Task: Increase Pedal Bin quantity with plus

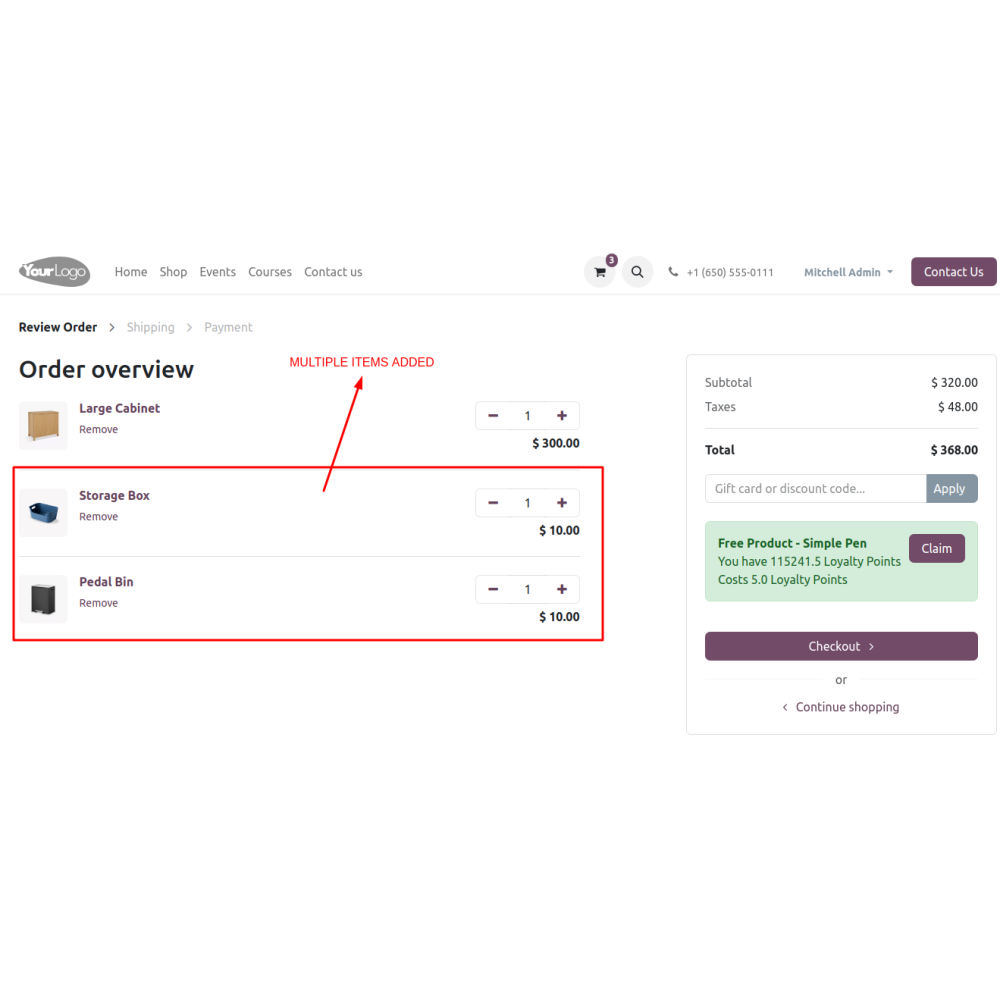Action: coord(562,589)
